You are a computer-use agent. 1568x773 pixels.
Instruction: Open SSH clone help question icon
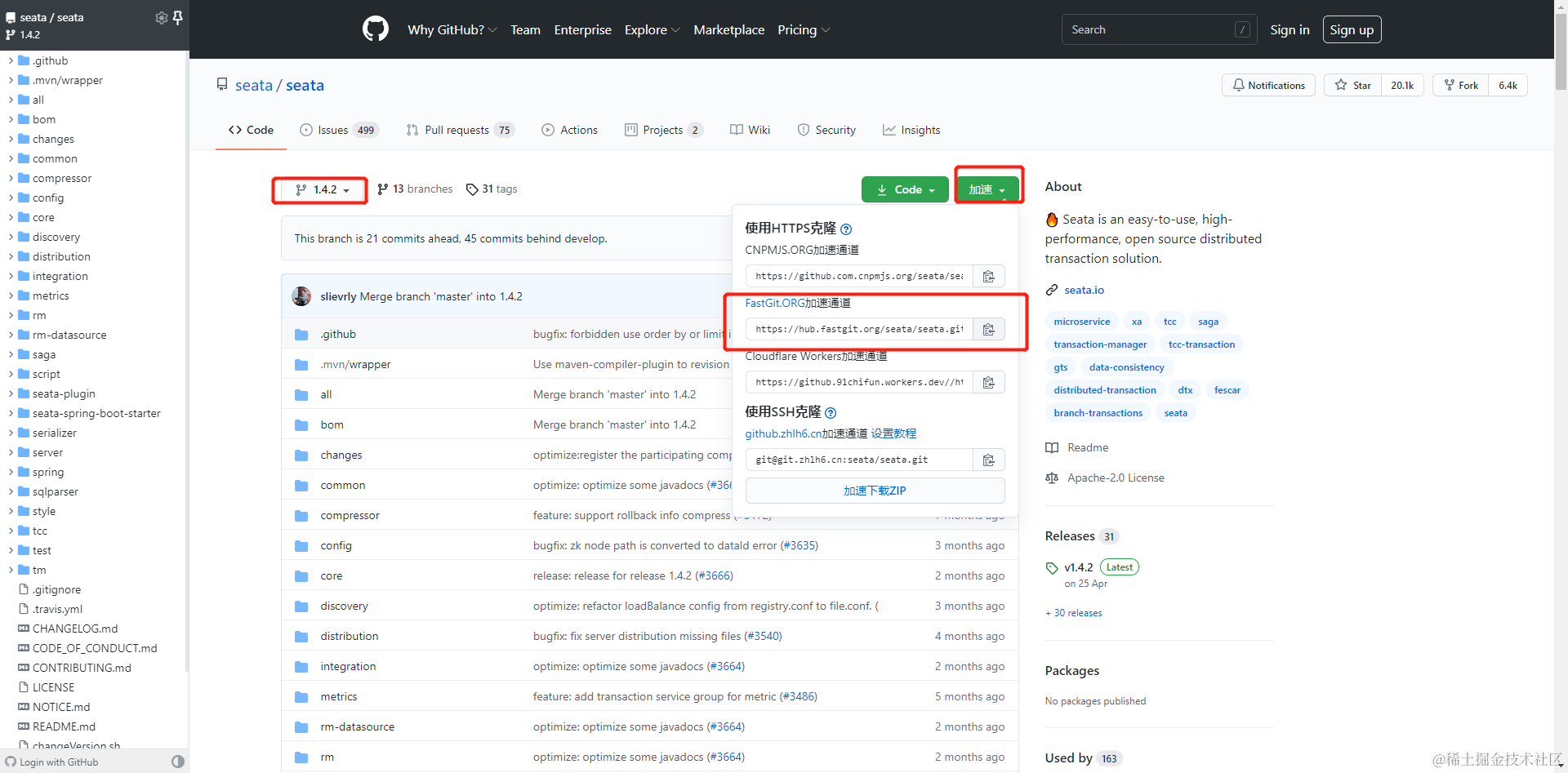[831, 413]
